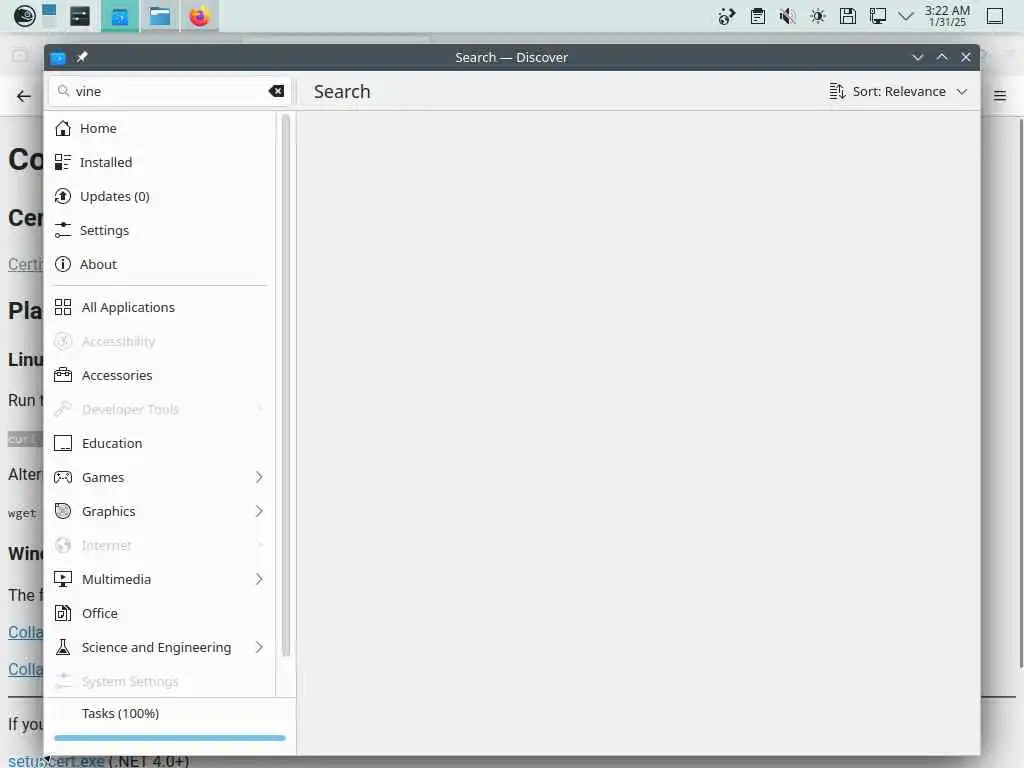Click the pin window icon in titlebar

coord(82,57)
